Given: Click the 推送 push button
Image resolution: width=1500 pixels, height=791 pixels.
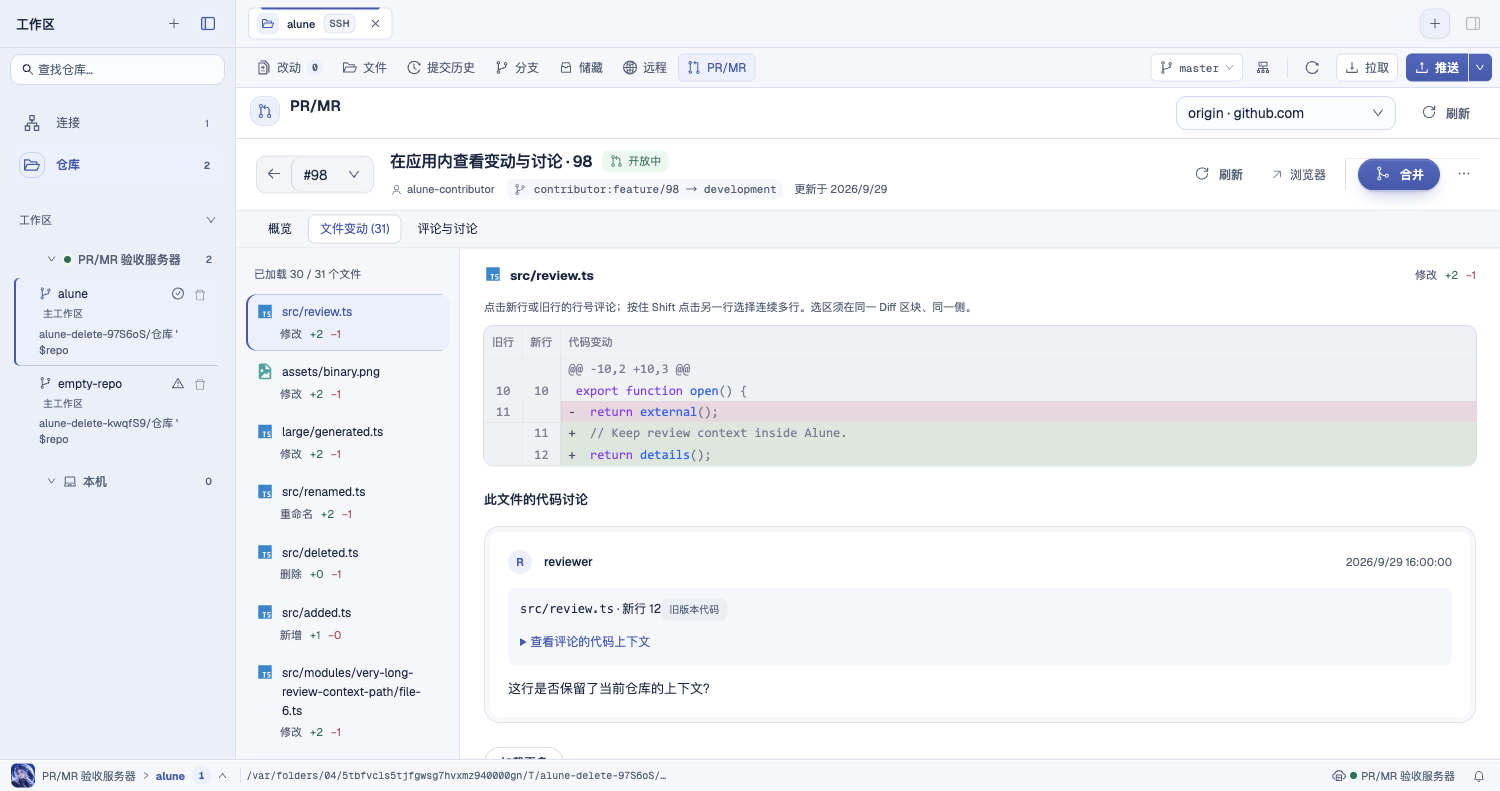Looking at the screenshot, I should 1437,68.
